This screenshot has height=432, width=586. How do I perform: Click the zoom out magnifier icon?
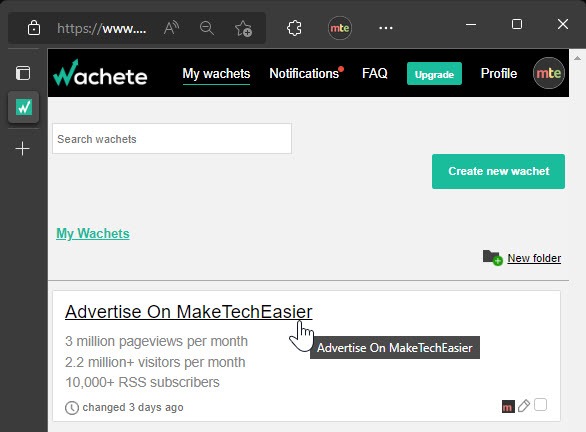coord(207,28)
